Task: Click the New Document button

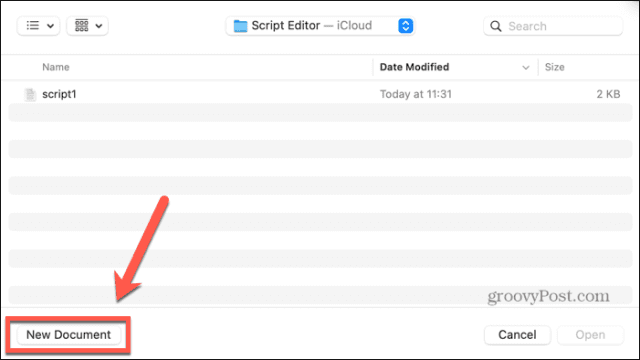Action: coord(69,335)
